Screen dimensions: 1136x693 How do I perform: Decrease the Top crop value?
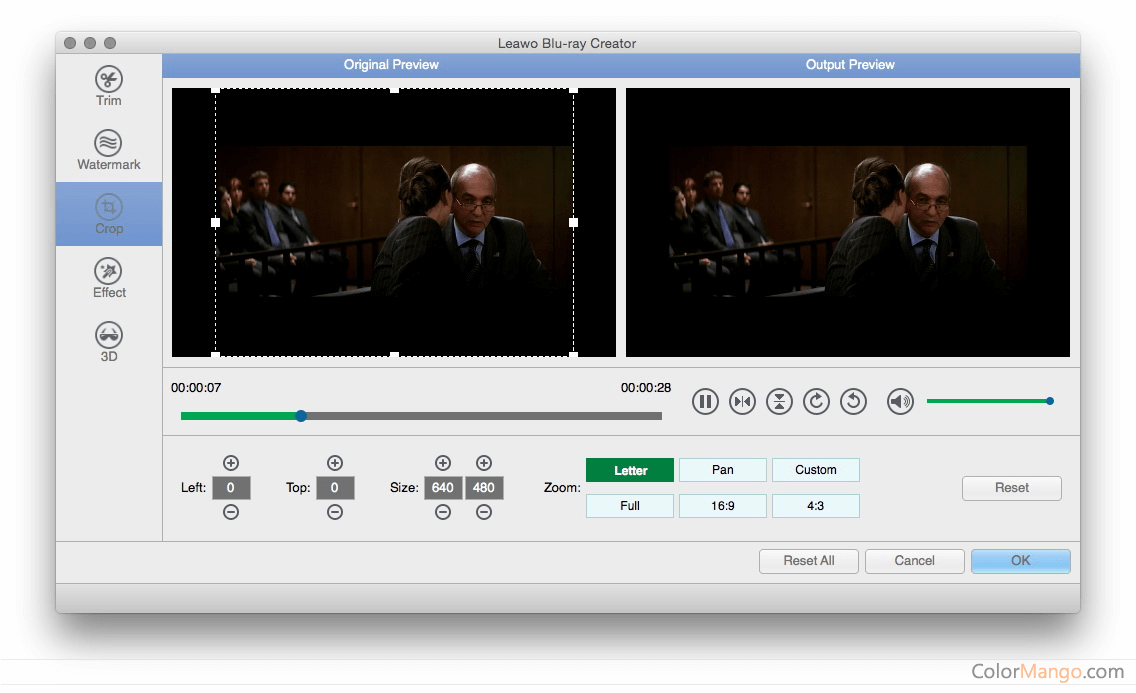pyautogui.click(x=335, y=512)
